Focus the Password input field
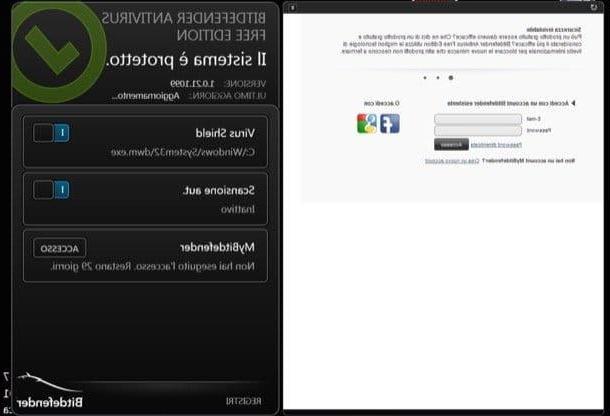This screenshot has width=610, height=416. point(478,131)
